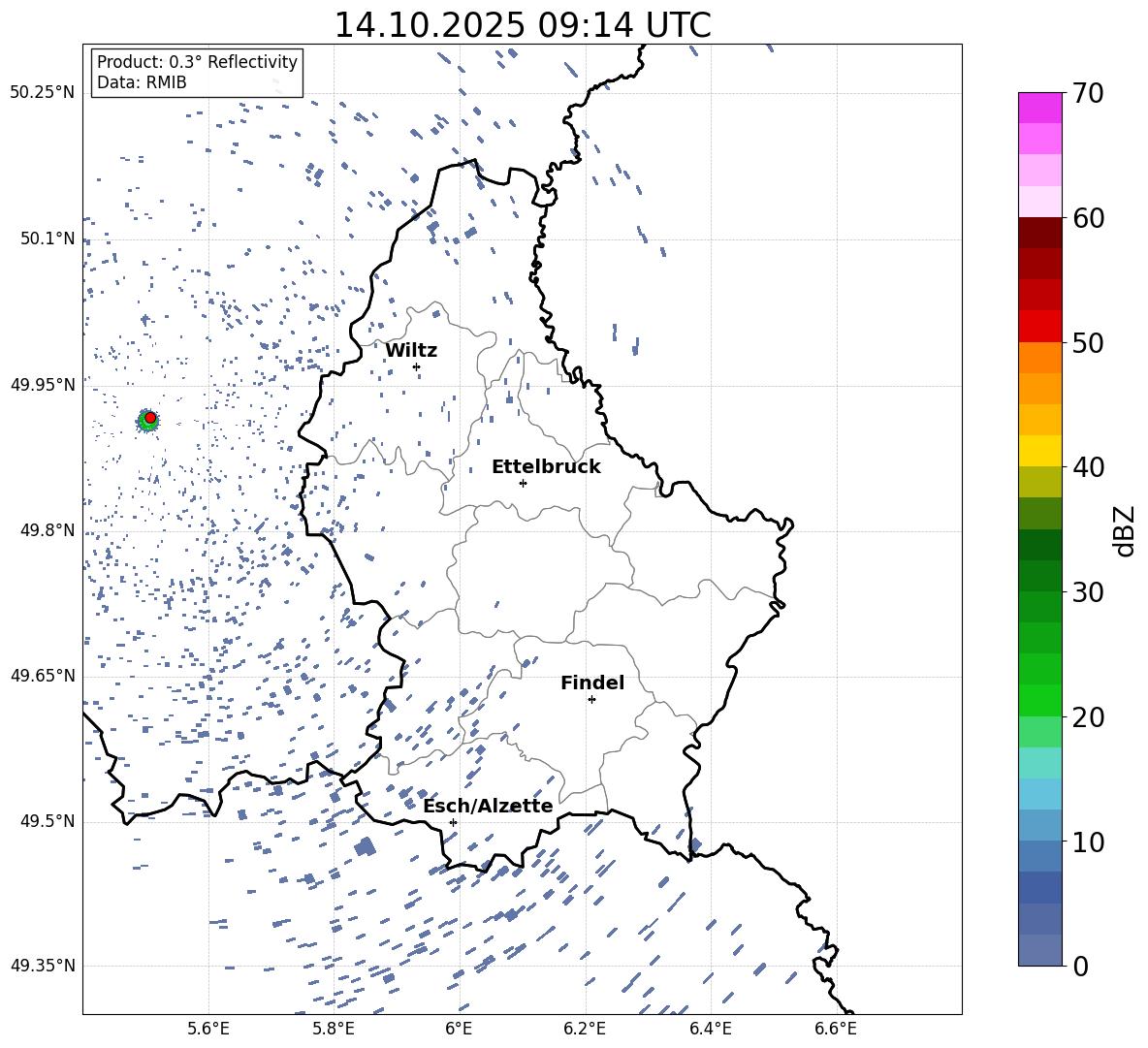Click the 0 dBZ colorbar label
1148x1048 pixels.
pos(1079,966)
